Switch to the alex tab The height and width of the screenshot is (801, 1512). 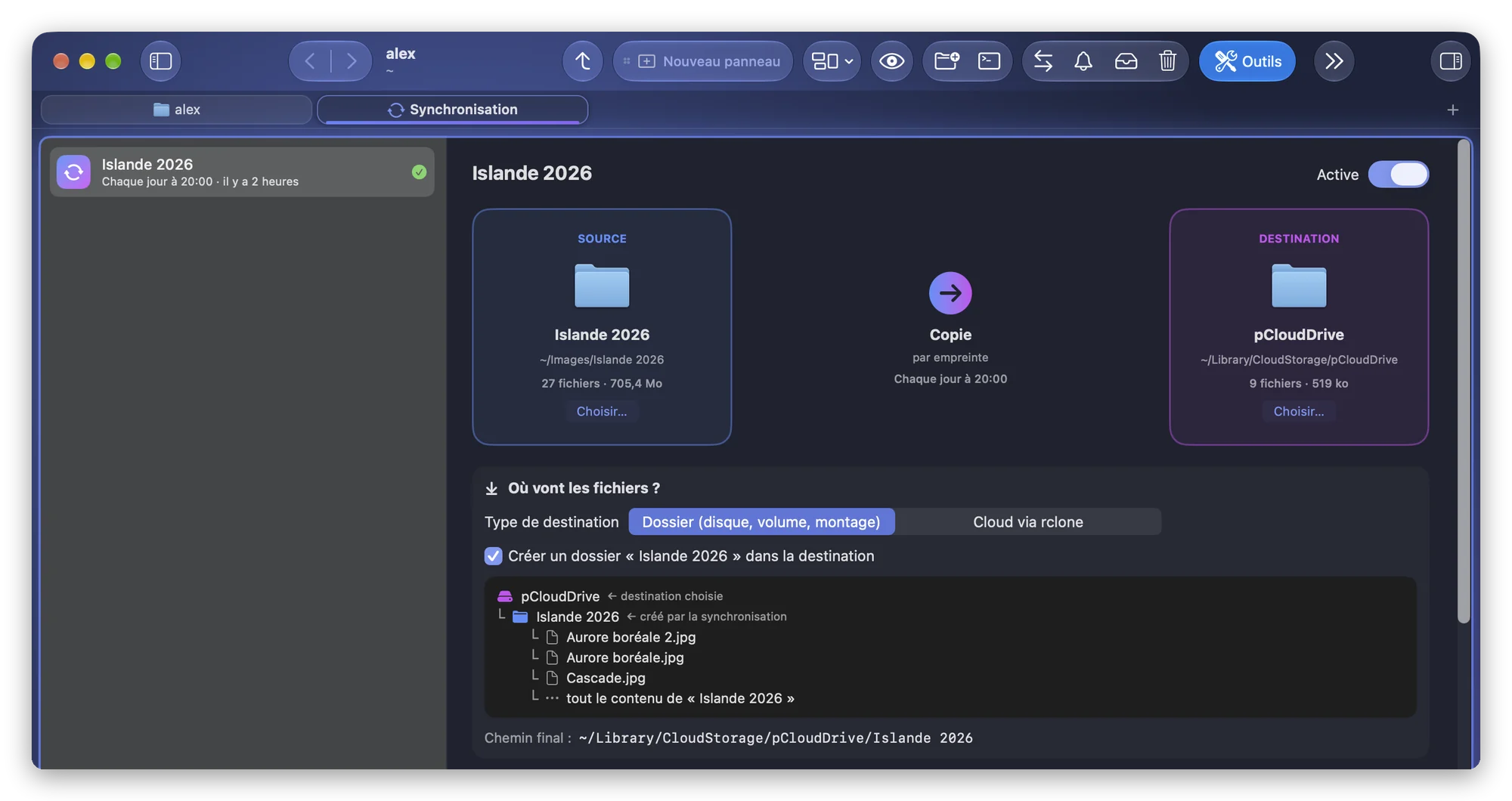point(176,110)
